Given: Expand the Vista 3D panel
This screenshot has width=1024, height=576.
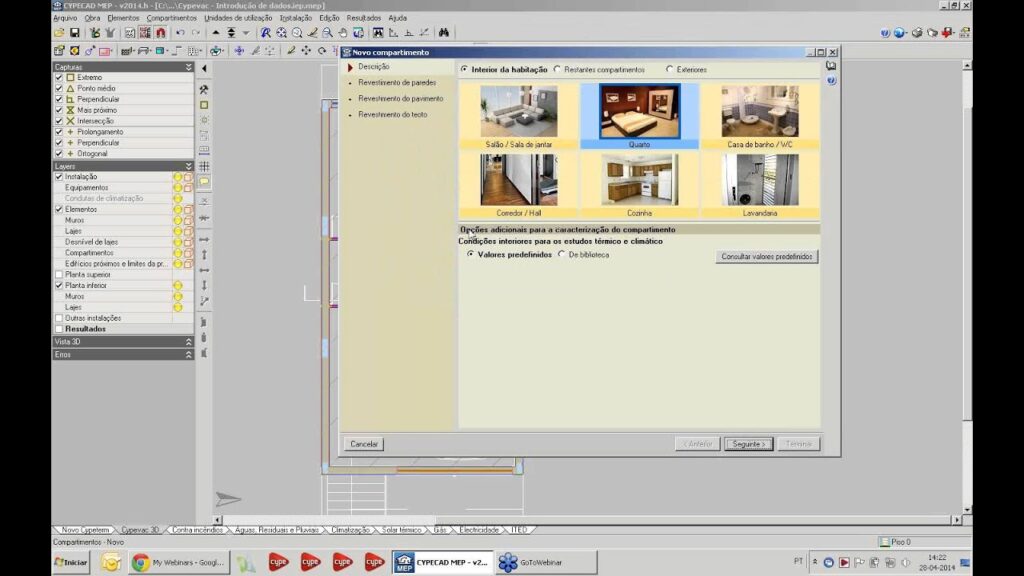Looking at the screenshot, I should 188,341.
